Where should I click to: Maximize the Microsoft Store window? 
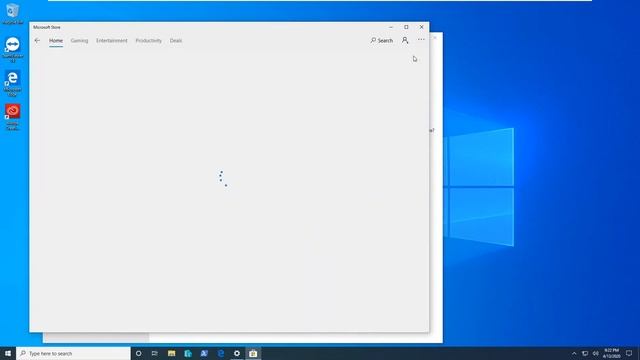pos(406,27)
